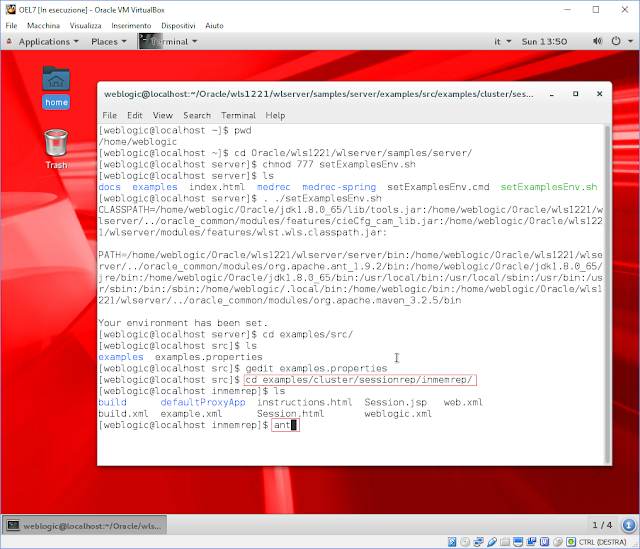This screenshot has width=640, height=549.
Task: Click 'setExamplesEnv.sh' in green in ls output
Action: click(549, 187)
